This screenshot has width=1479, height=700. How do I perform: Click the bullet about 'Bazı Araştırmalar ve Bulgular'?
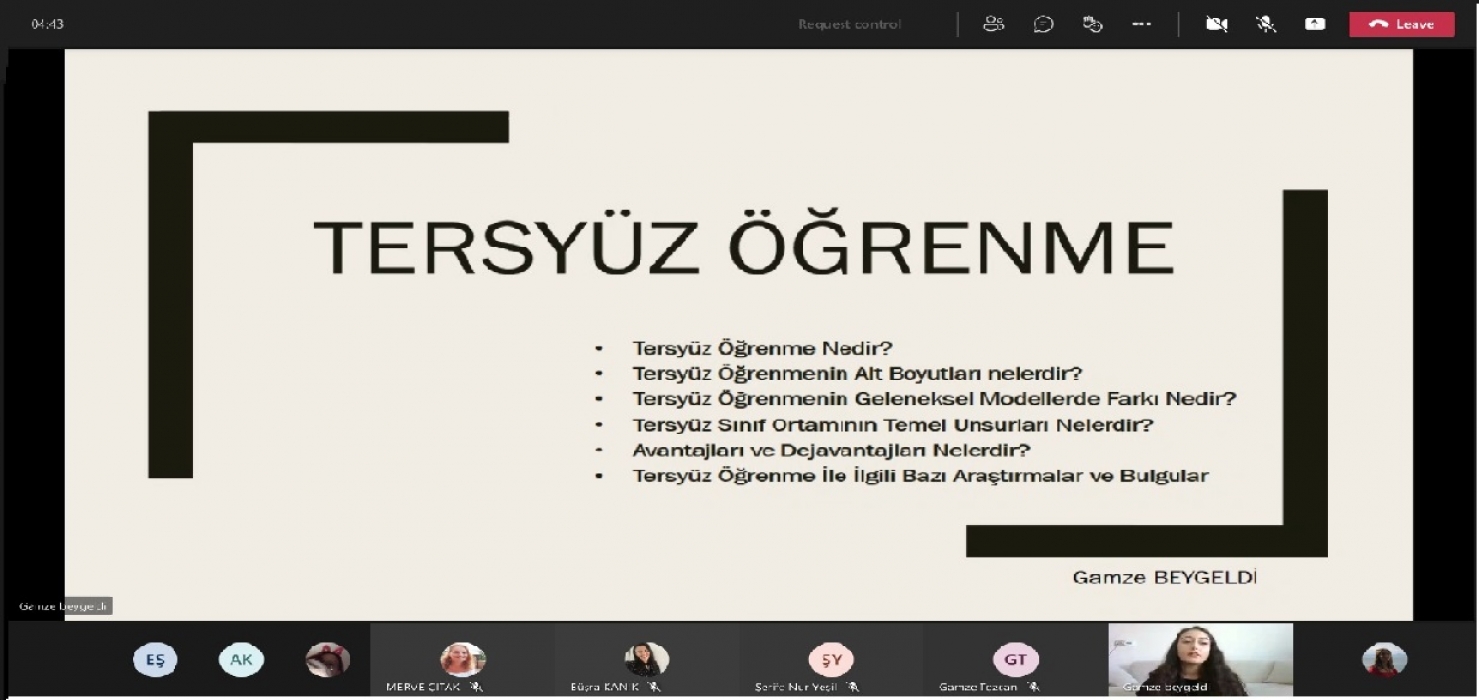coord(920,476)
